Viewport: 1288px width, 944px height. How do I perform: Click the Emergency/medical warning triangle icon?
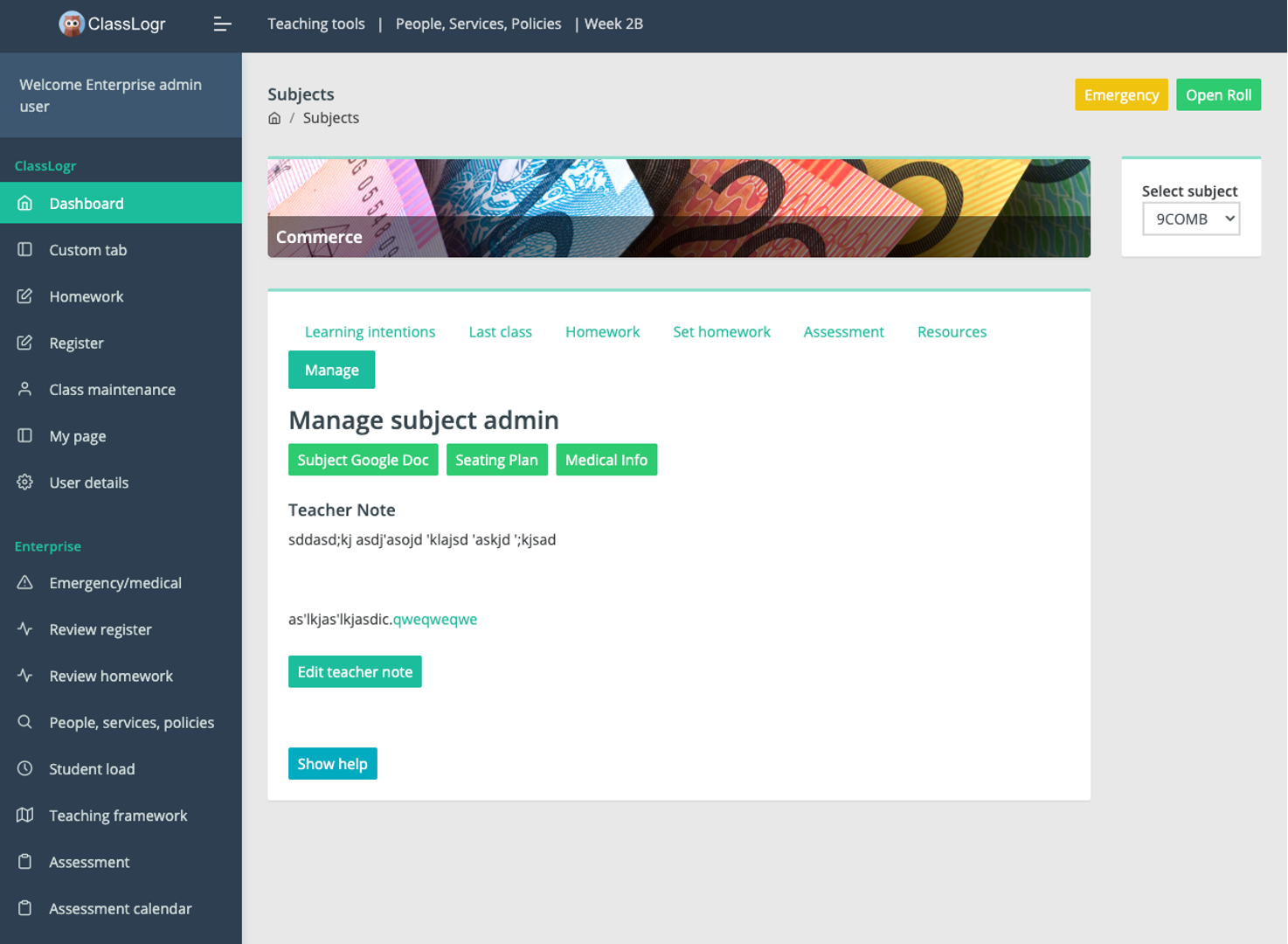tap(25, 582)
